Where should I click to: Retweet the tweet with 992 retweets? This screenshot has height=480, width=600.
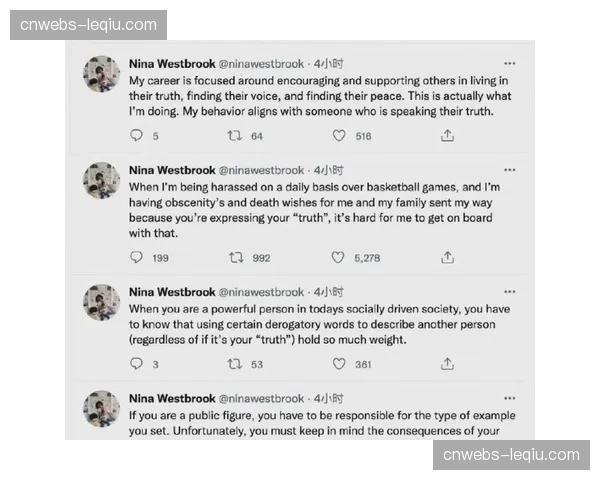click(x=236, y=257)
